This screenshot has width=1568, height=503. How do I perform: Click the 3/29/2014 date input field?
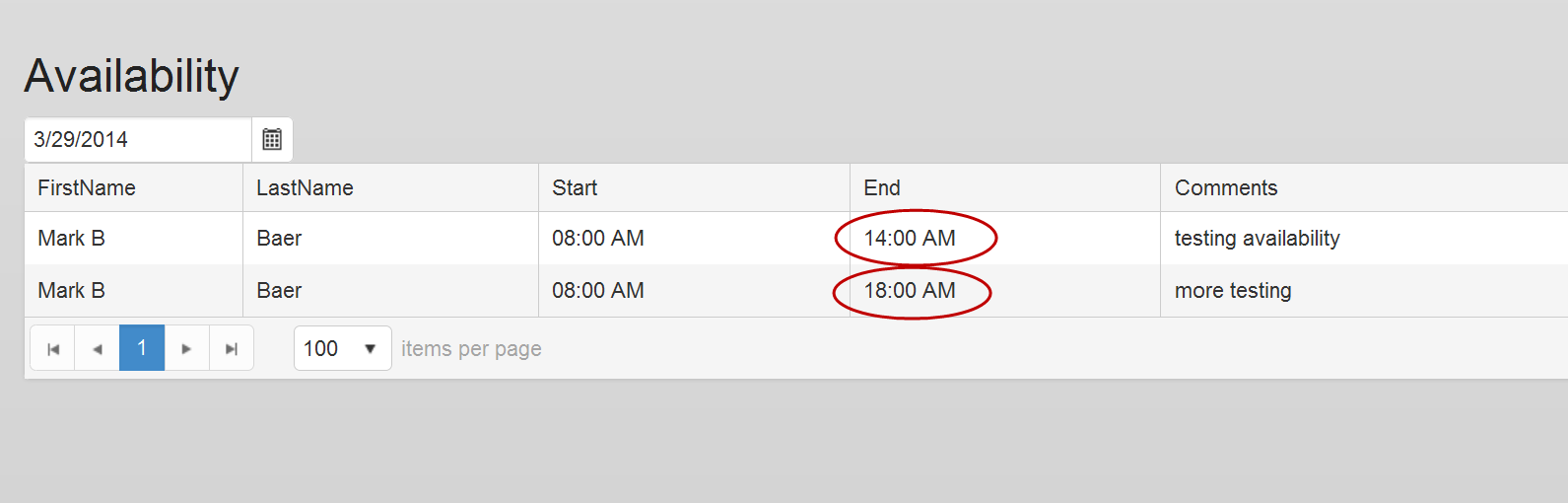point(138,140)
